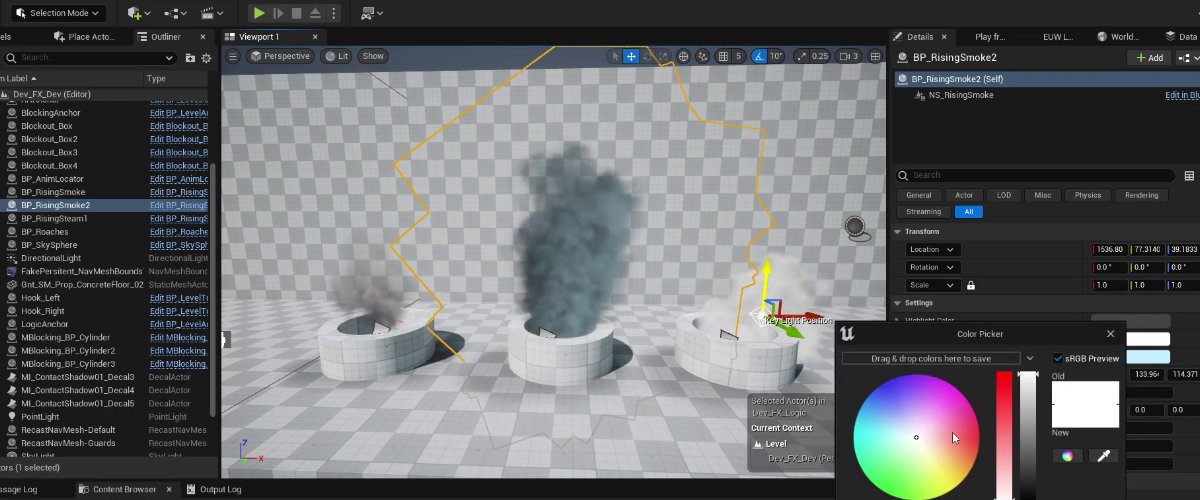Viewport: 1200px width, 500px height.
Task: Select the translate (move) gizmo tool
Action: pos(632,56)
